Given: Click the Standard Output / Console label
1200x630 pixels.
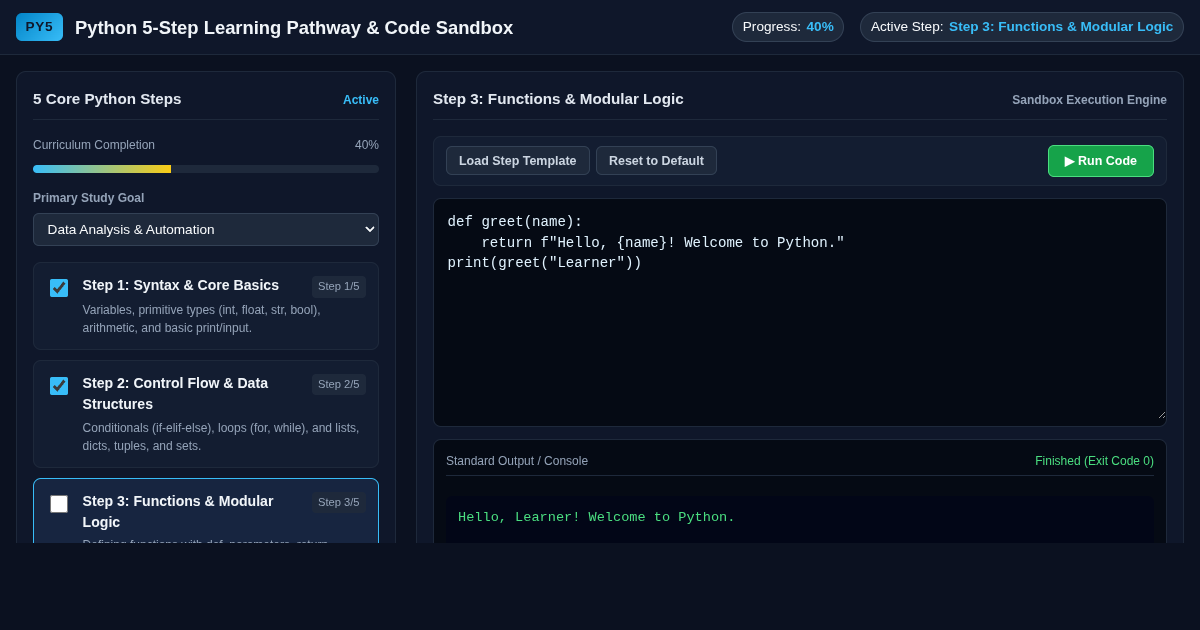Looking at the screenshot, I should tap(517, 461).
